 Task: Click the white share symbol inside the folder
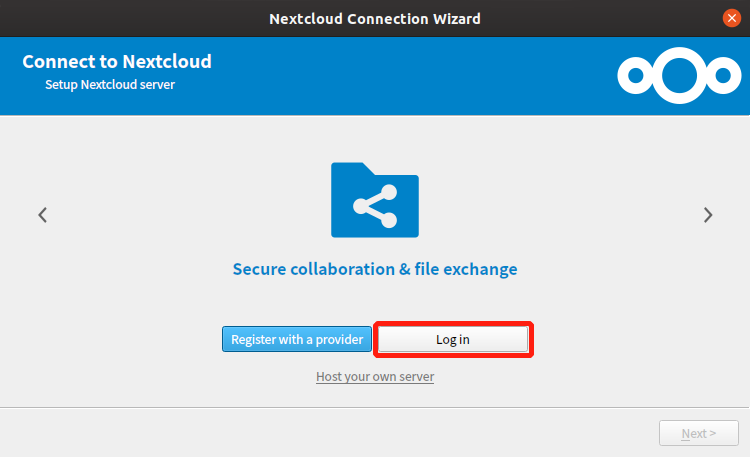(375, 206)
